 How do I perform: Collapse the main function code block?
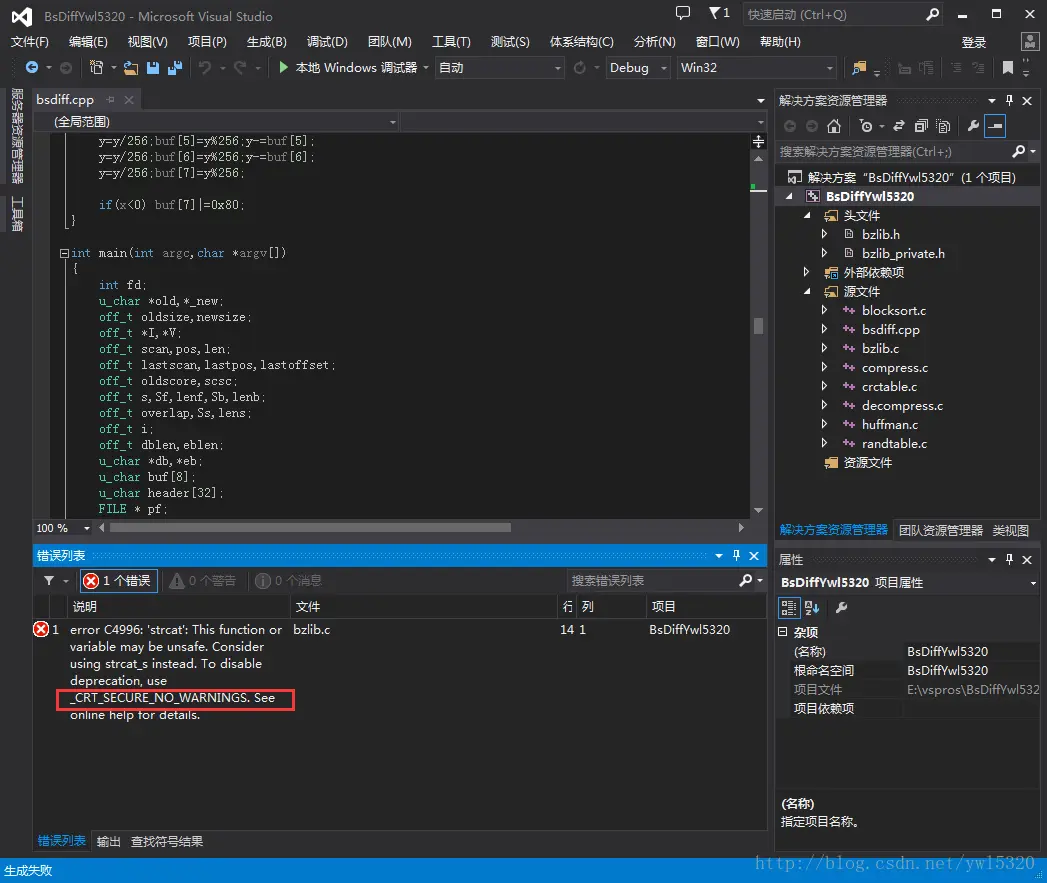(x=64, y=253)
